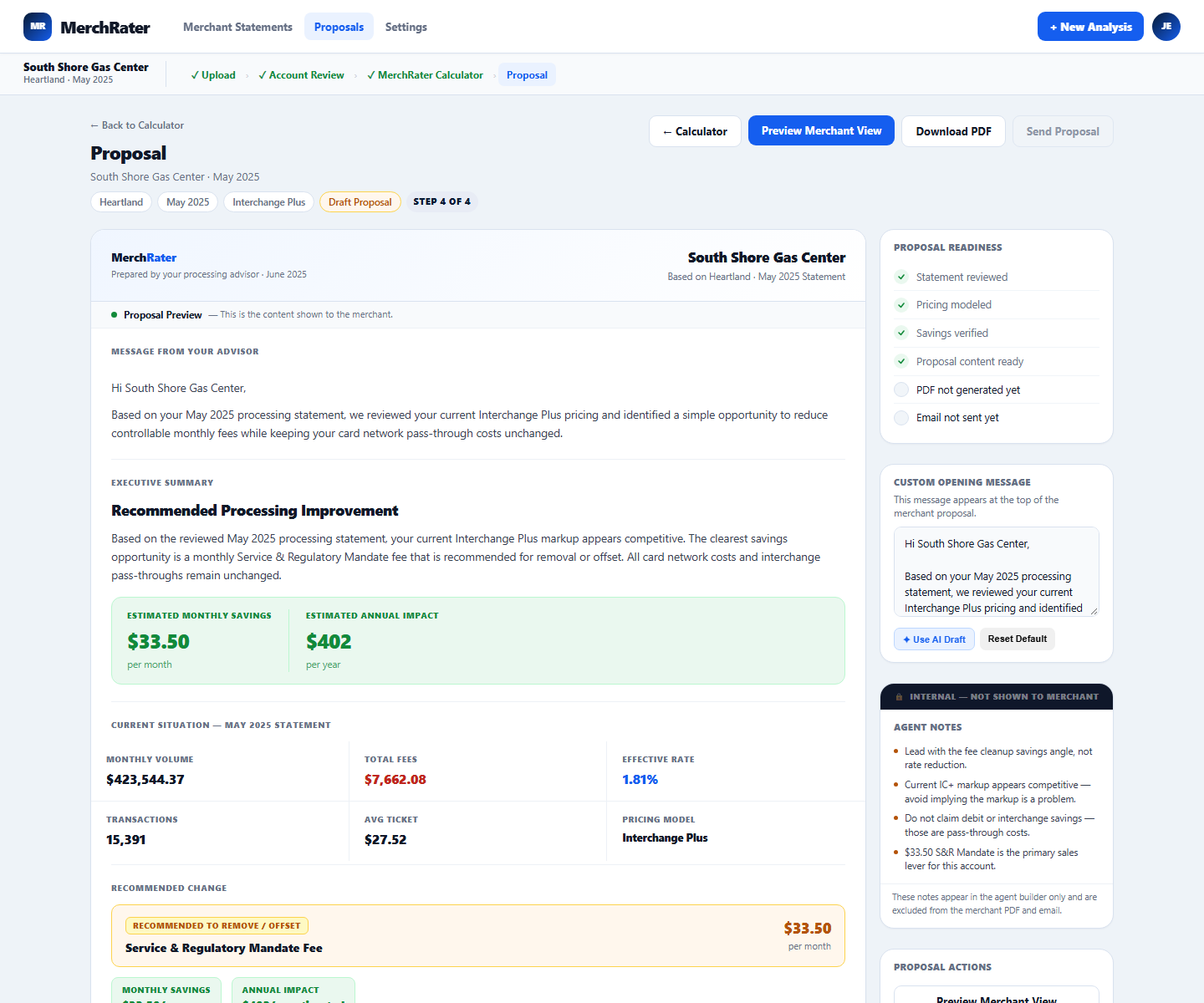Click the MR logo icon

click(x=38, y=27)
